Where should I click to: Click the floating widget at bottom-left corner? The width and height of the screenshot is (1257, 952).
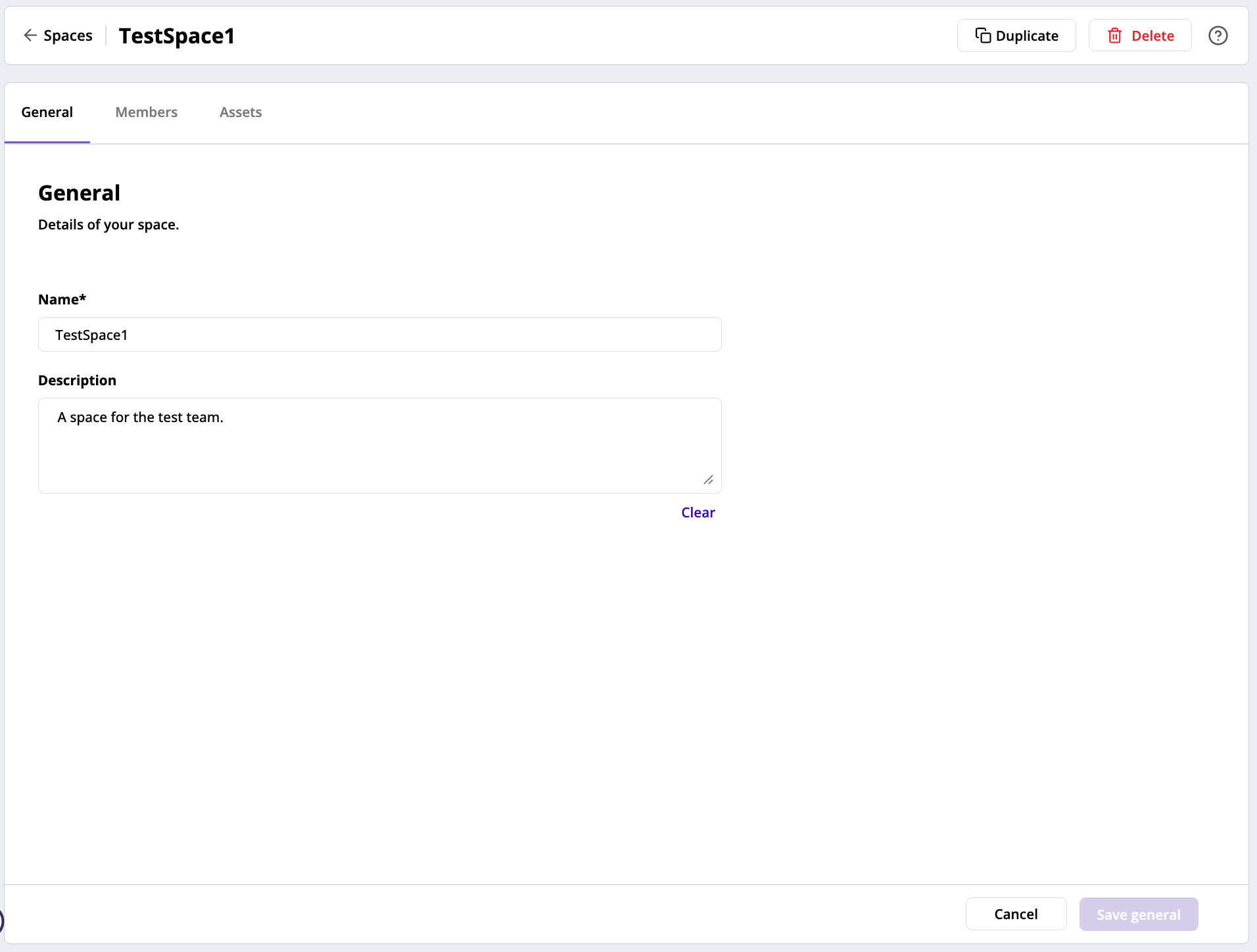(x=3, y=920)
